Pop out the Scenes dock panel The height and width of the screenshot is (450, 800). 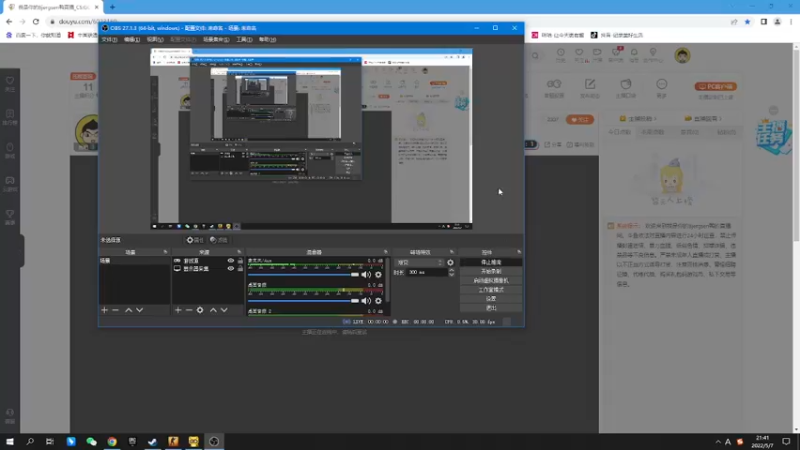pos(165,252)
